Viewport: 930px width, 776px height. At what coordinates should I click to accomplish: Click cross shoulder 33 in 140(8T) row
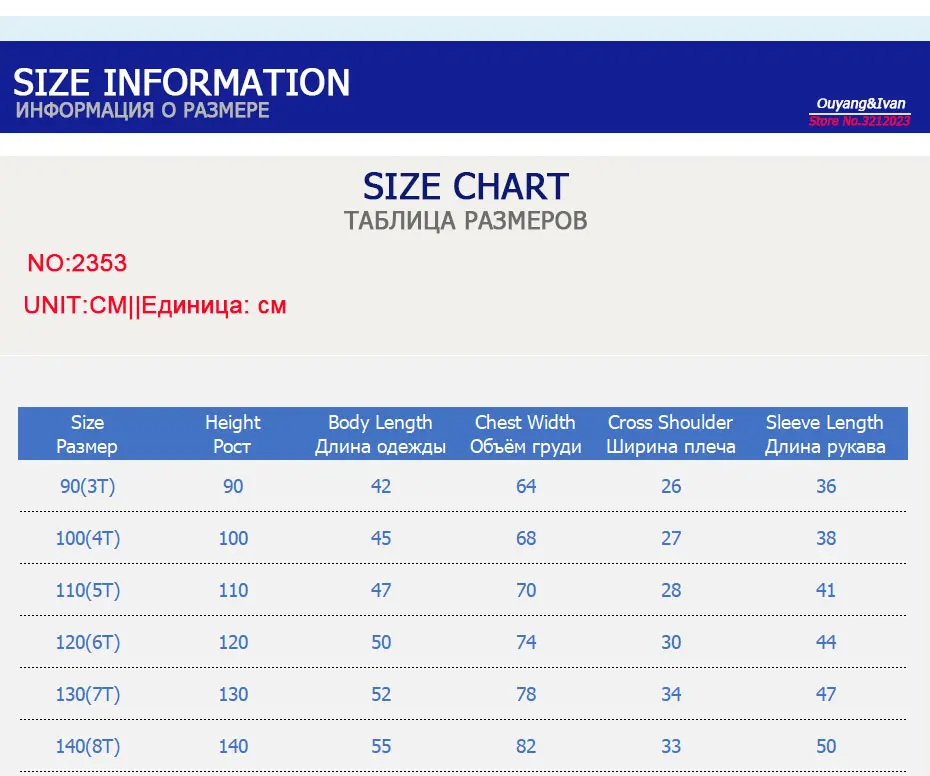pyautogui.click(x=671, y=746)
